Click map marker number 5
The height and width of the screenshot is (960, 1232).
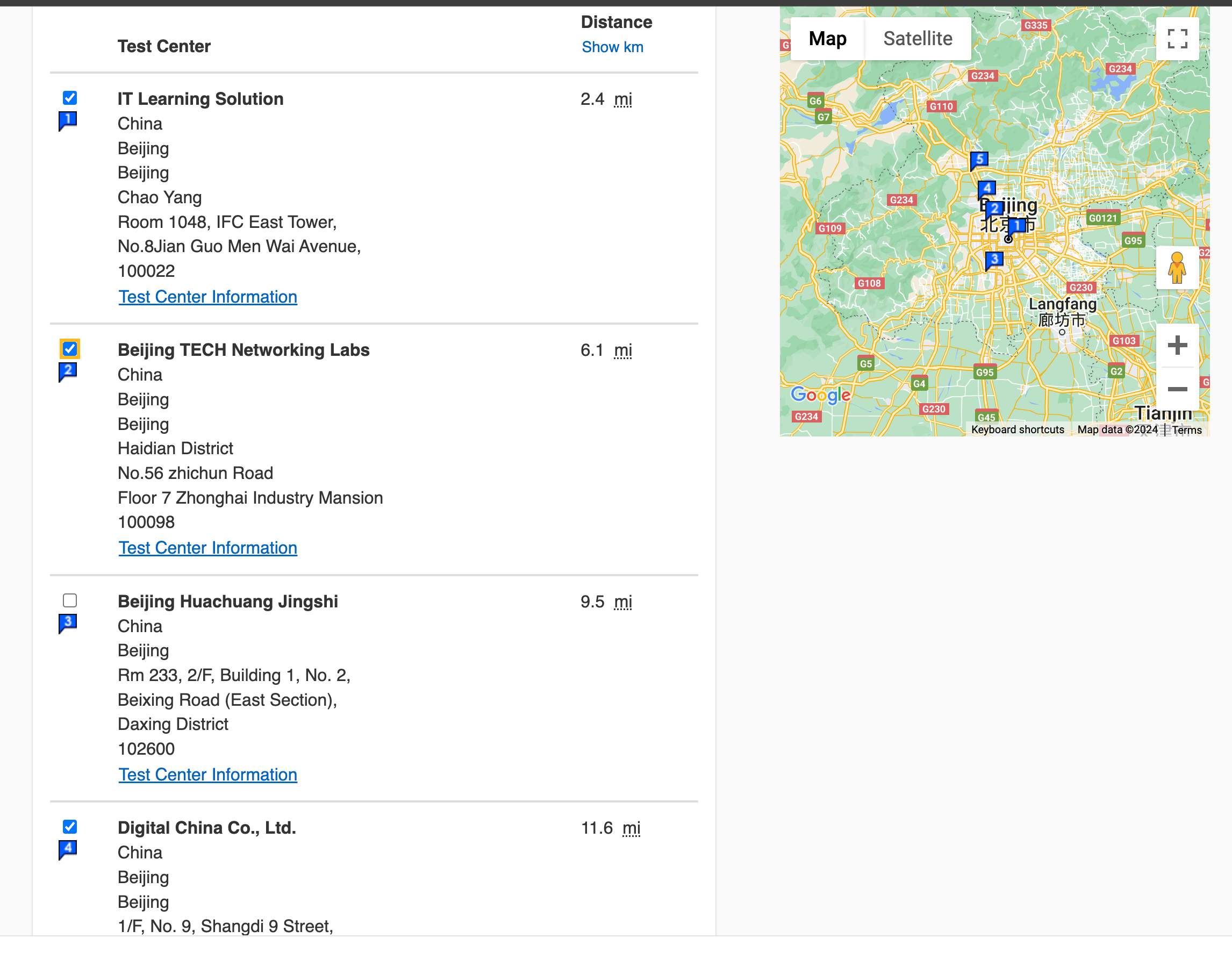point(979,160)
